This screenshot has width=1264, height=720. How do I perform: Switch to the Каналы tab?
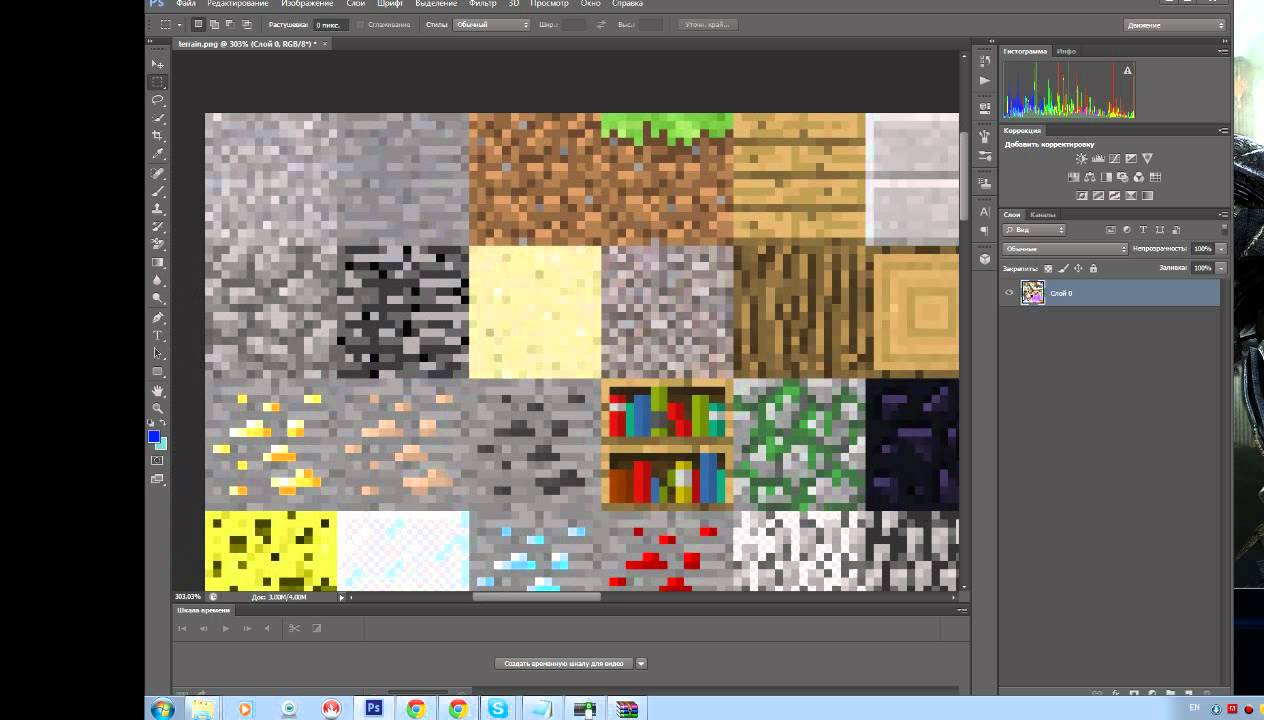point(1042,214)
